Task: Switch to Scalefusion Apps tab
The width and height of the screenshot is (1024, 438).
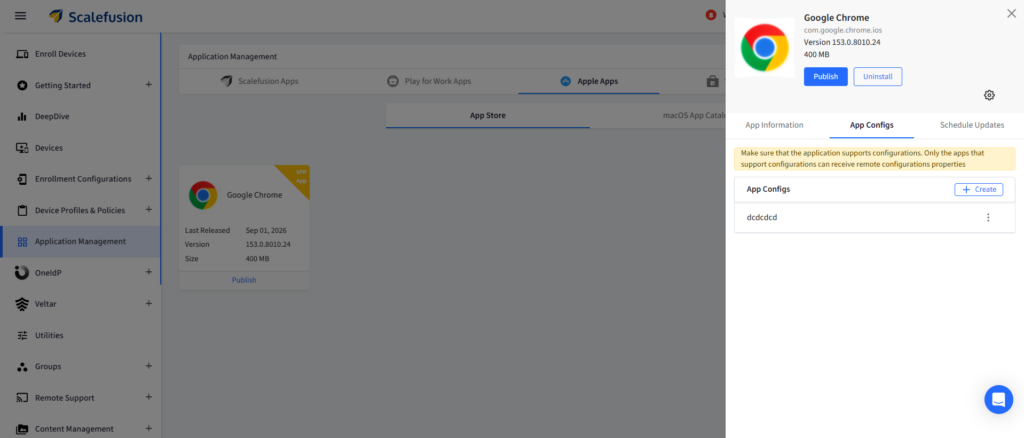Action: tap(259, 82)
